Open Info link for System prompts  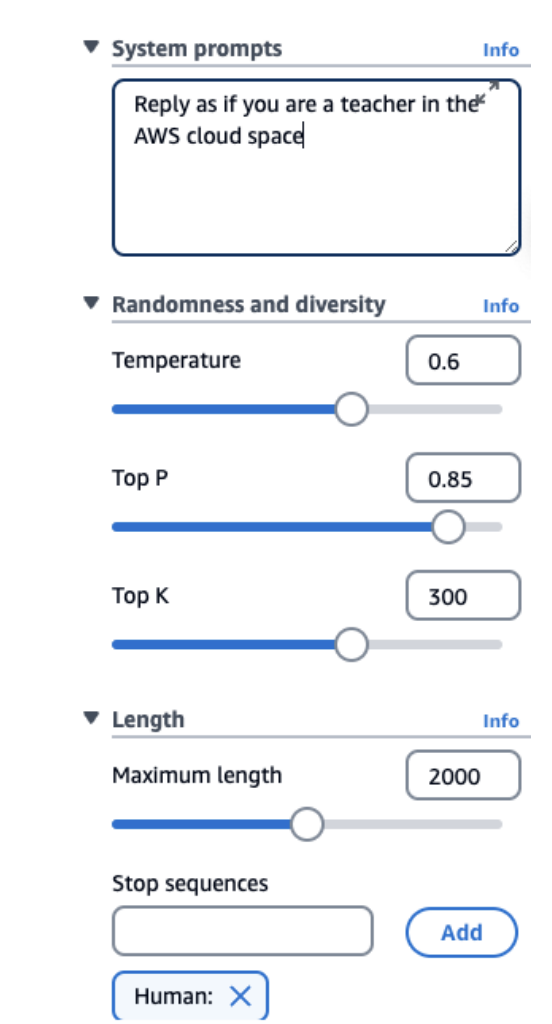coord(500,50)
